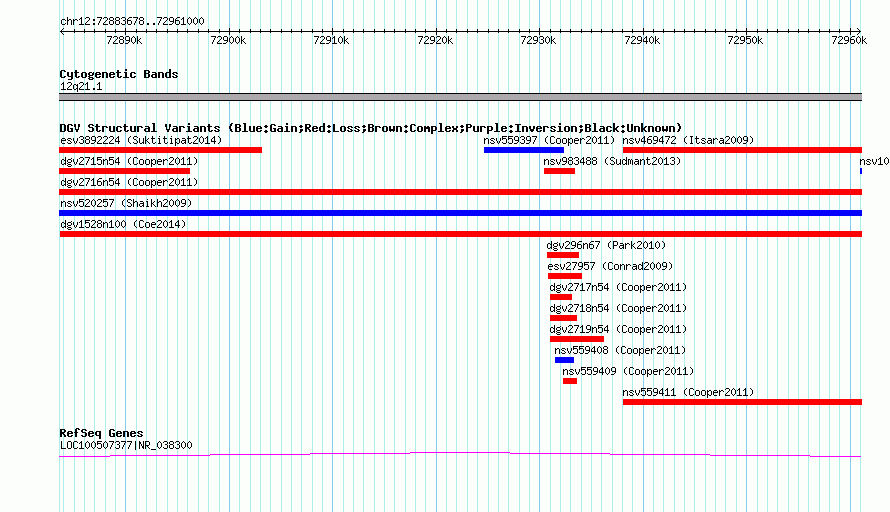Viewport: 890px width, 512px height.
Task: Click the nsv983488 (Sudmant2013) red bar
Action: click(x=560, y=171)
